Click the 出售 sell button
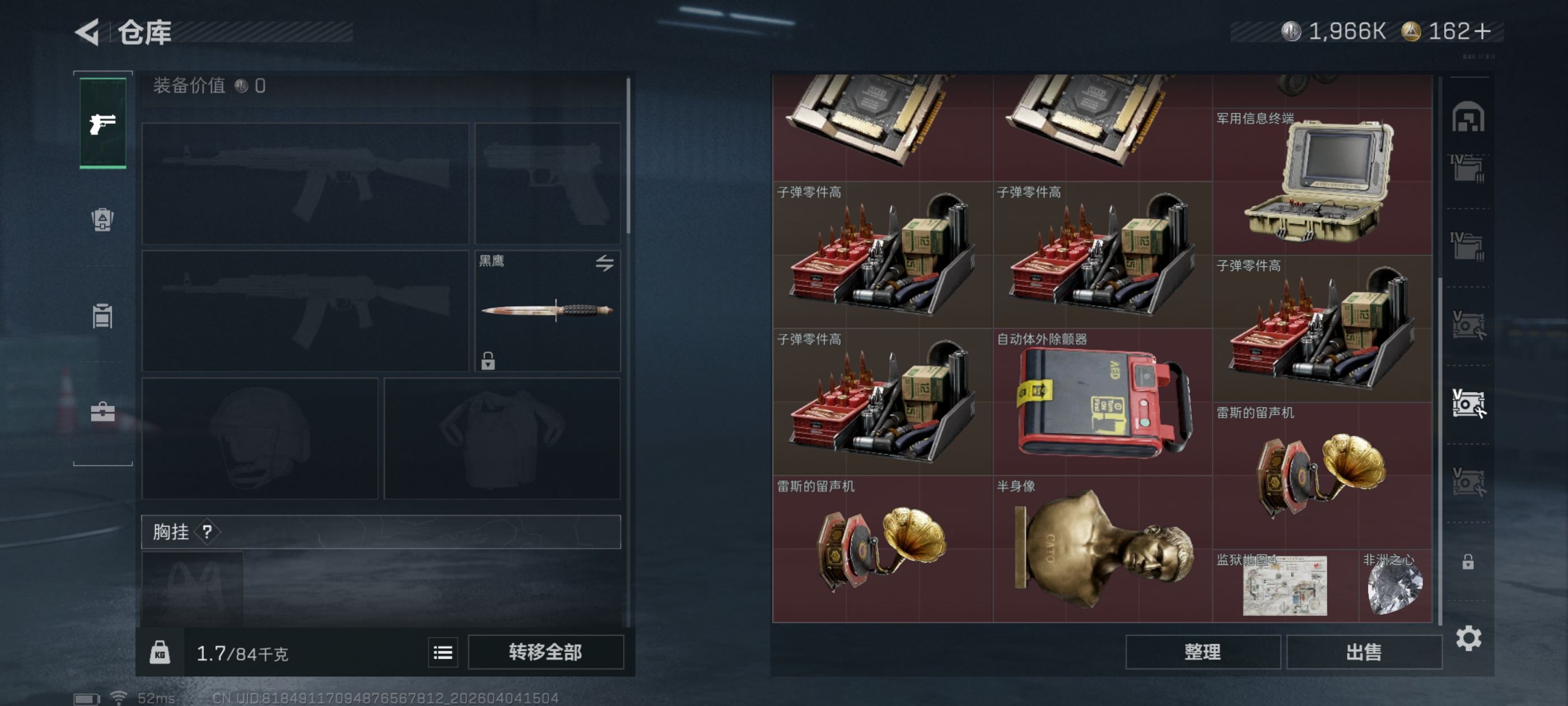The height and width of the screenshot is (706, 1568). tap(1364, 652)
